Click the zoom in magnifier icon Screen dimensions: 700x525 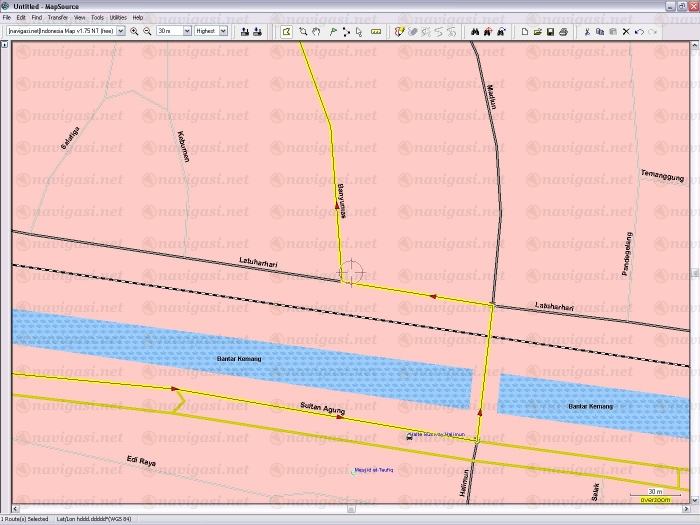pos(134,31)
